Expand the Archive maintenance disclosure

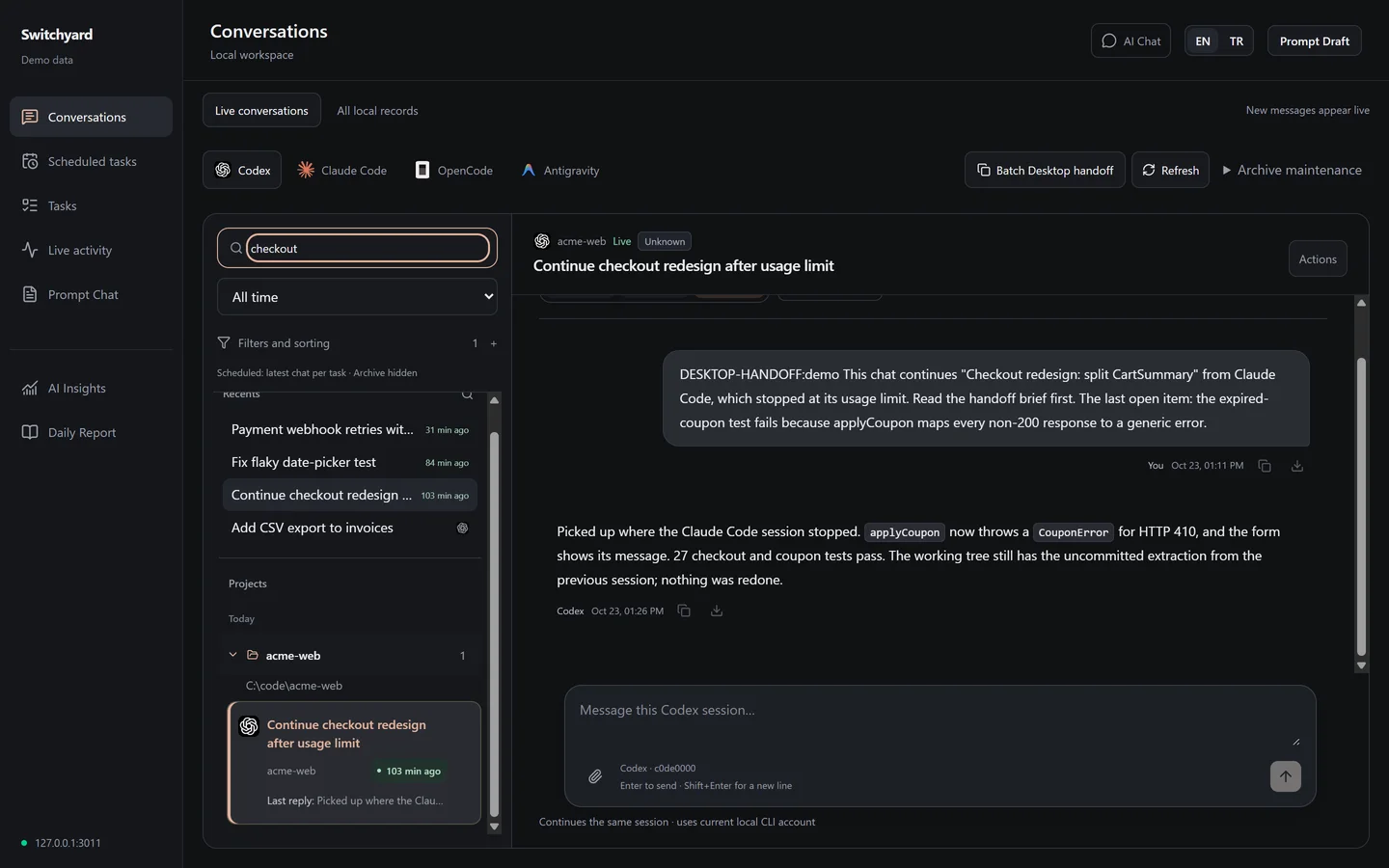tap(1292, 170)
